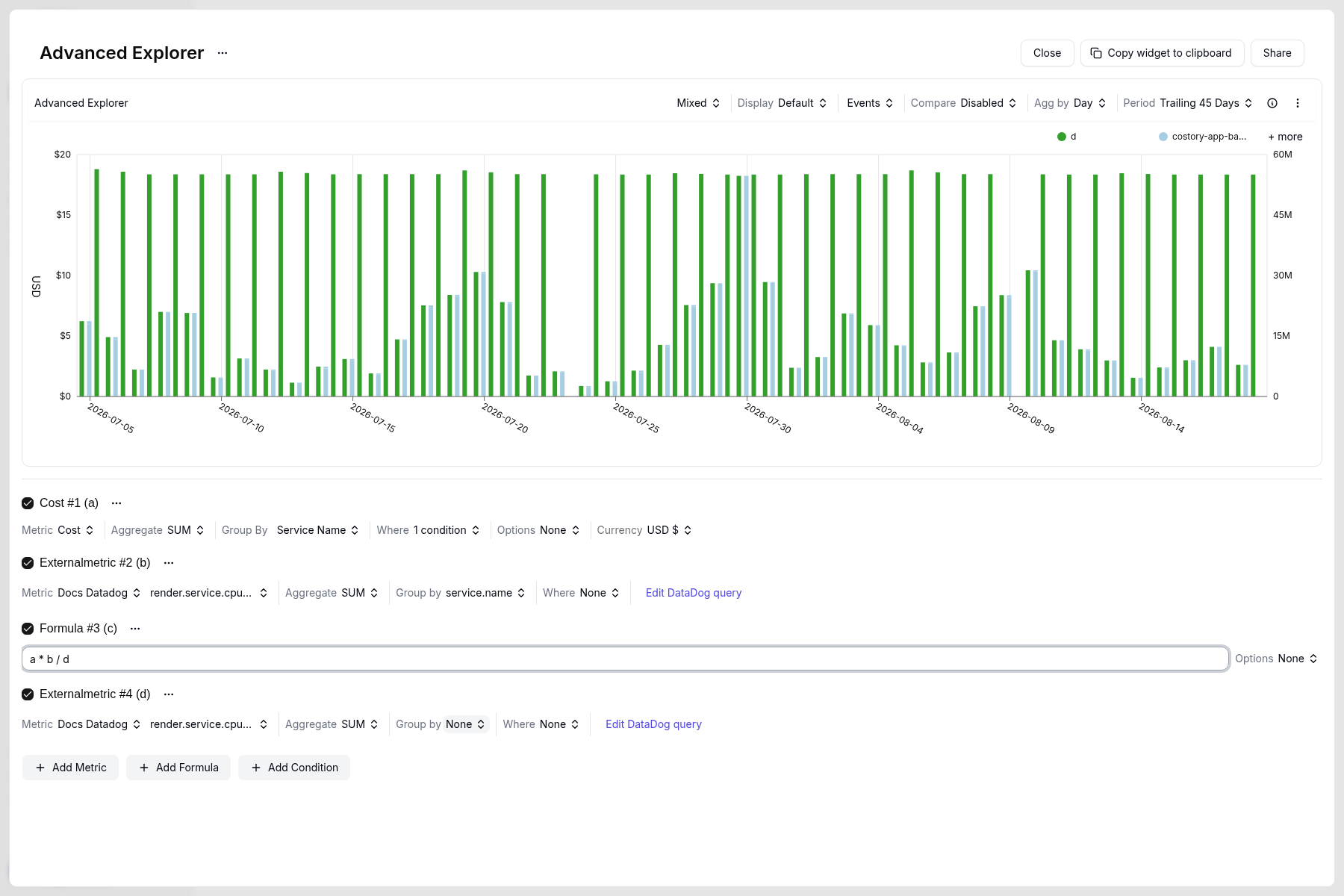Viewport: 1344px width, 896px height.
Task: Click the Add Condition button
Action: tap(294, 768)
